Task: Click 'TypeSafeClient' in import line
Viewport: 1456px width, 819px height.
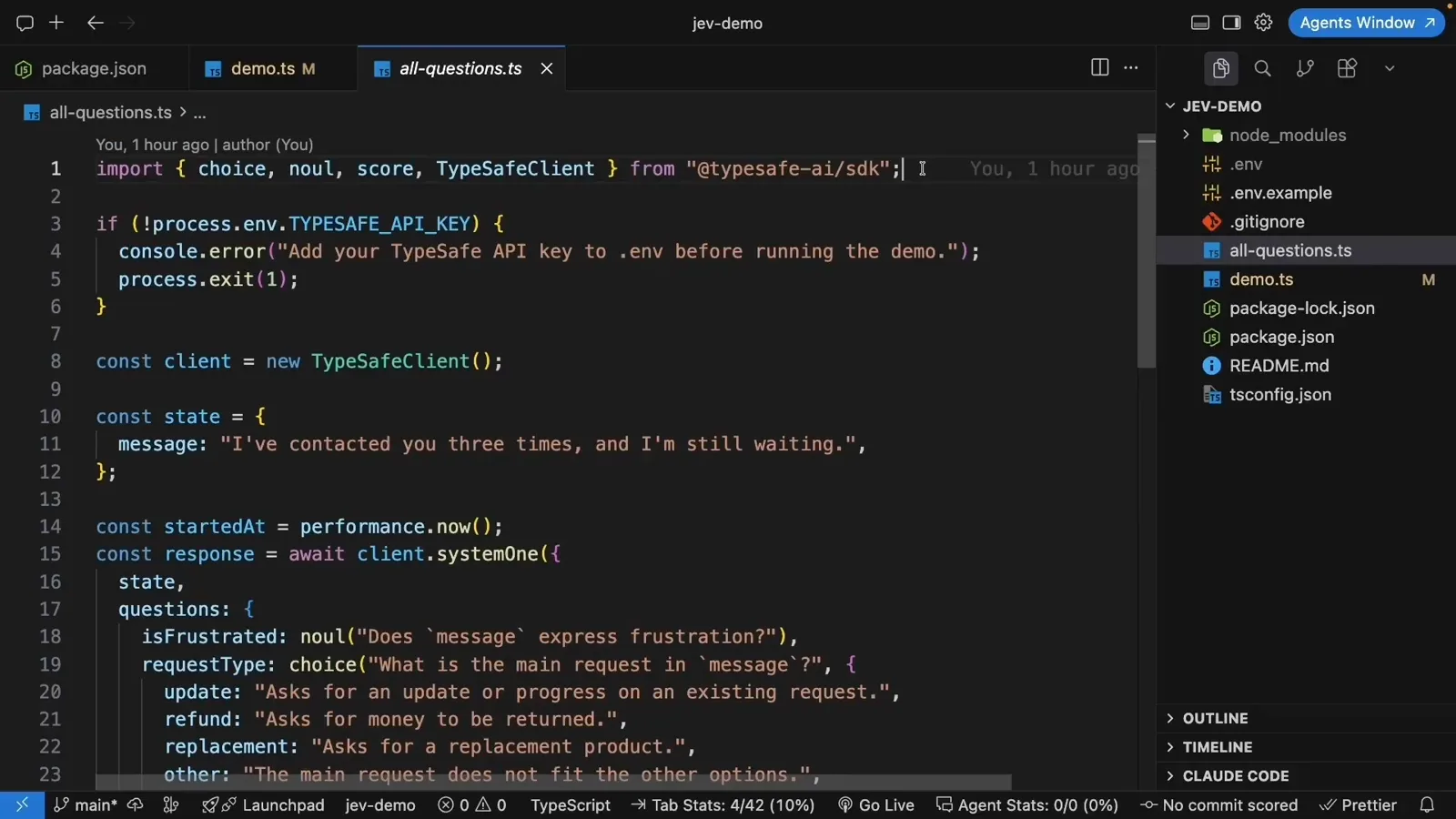Action: (x=515, y=168)
